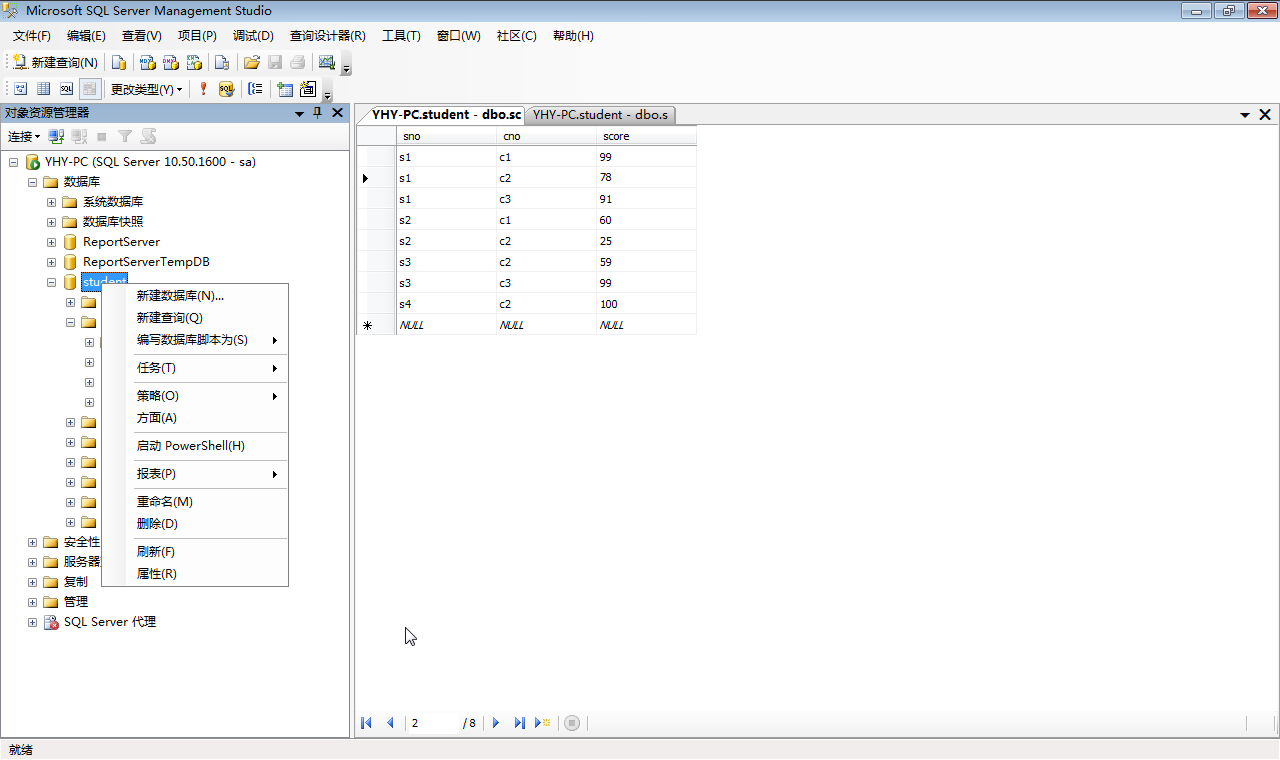Click the New Query (新建查询) toolbar button
1280x760 pixels.
[x=55, y=62]
